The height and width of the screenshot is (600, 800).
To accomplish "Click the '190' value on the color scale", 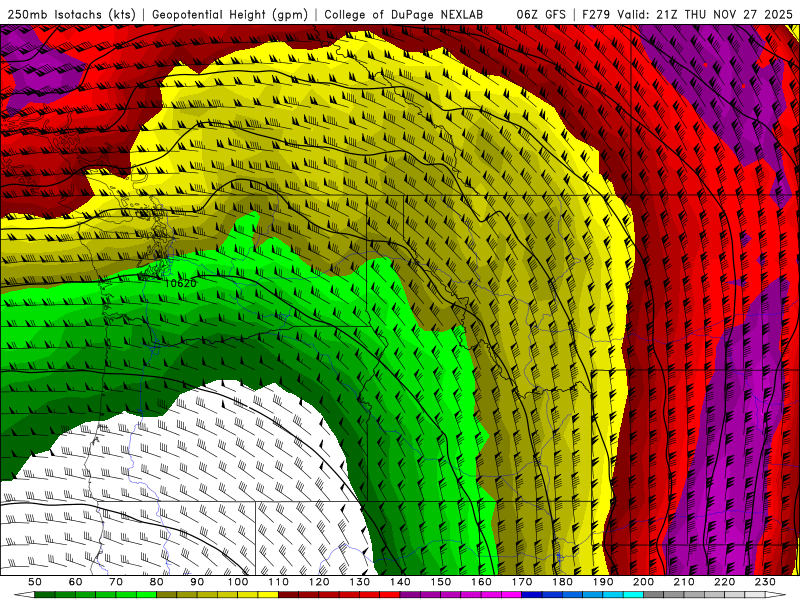I will tap(603, 582).
